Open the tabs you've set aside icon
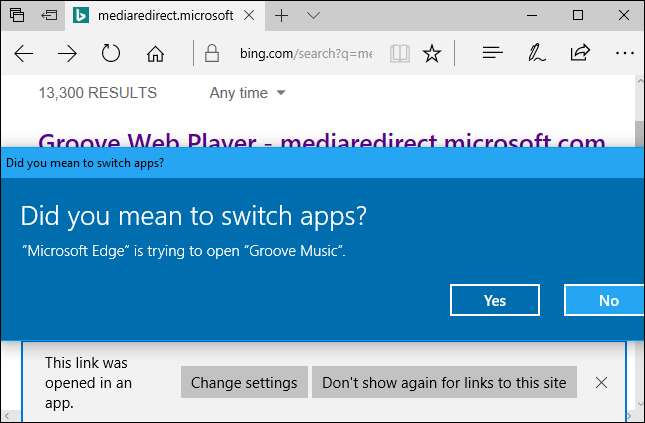The height and width of the screenshot is (423, 645). point(17,16)
